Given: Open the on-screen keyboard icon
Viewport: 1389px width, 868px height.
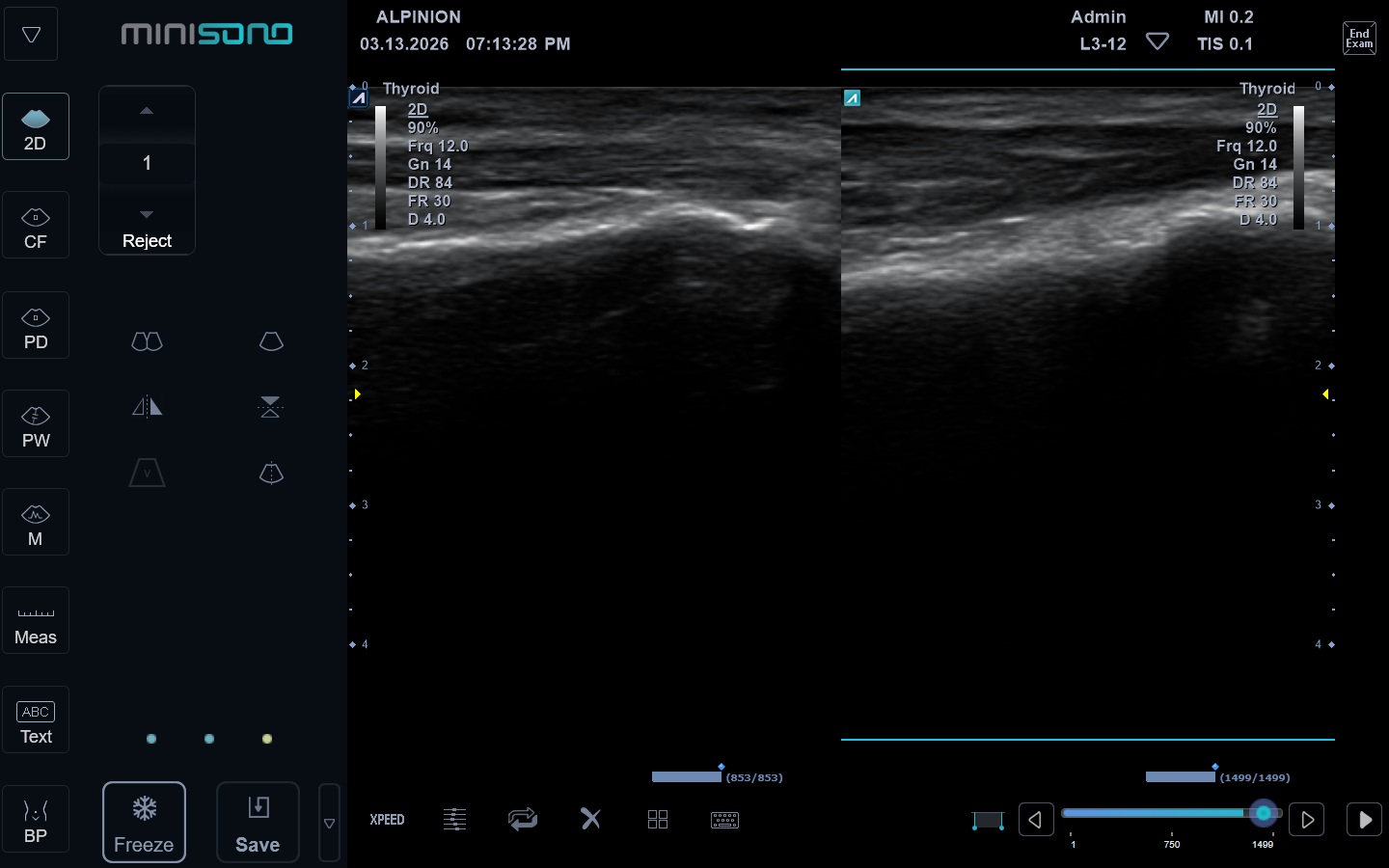Looking at the screenshot, I should pyautogui.click(x=724, y=820).
